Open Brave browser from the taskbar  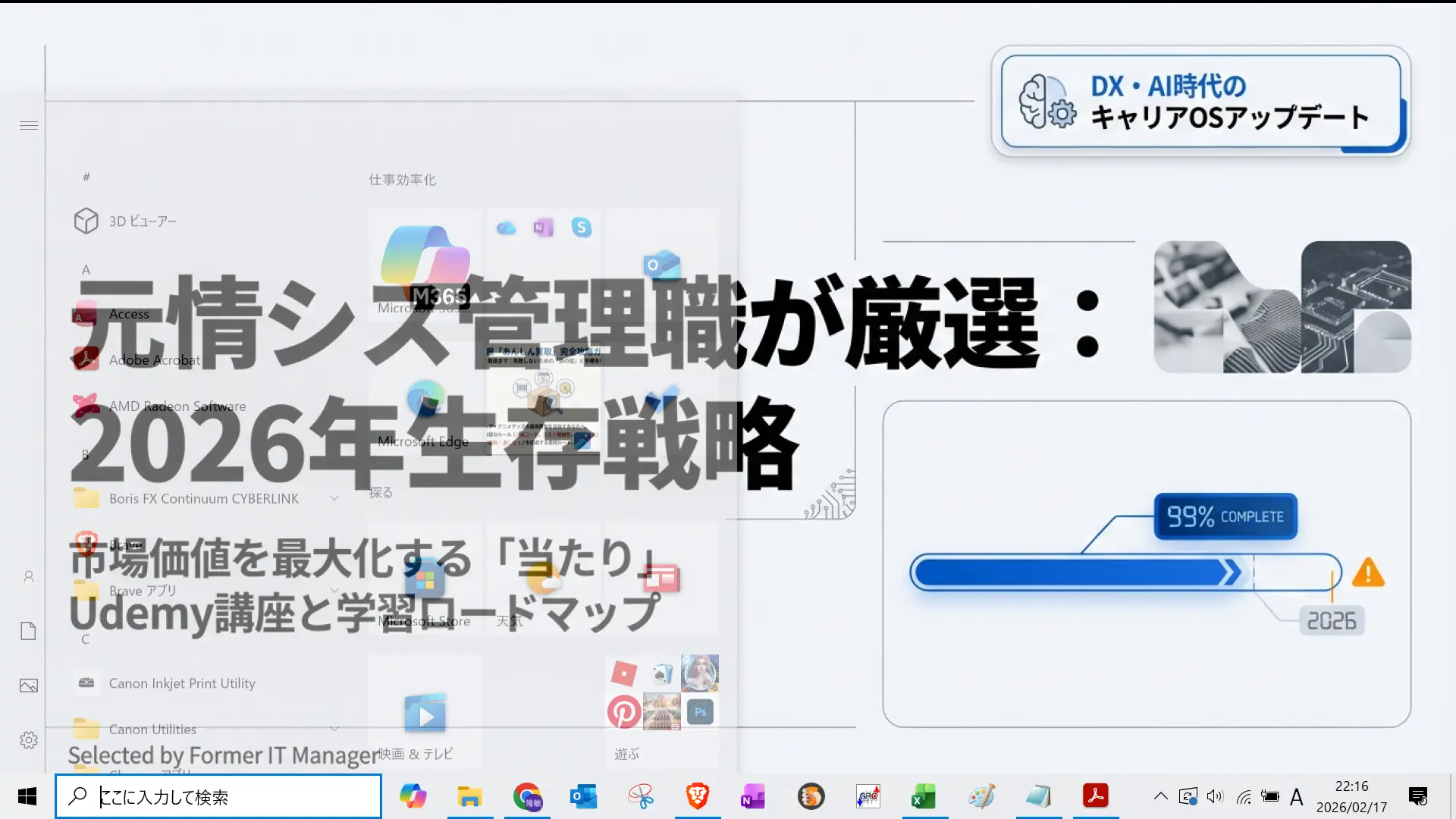[x=698, y=796]
